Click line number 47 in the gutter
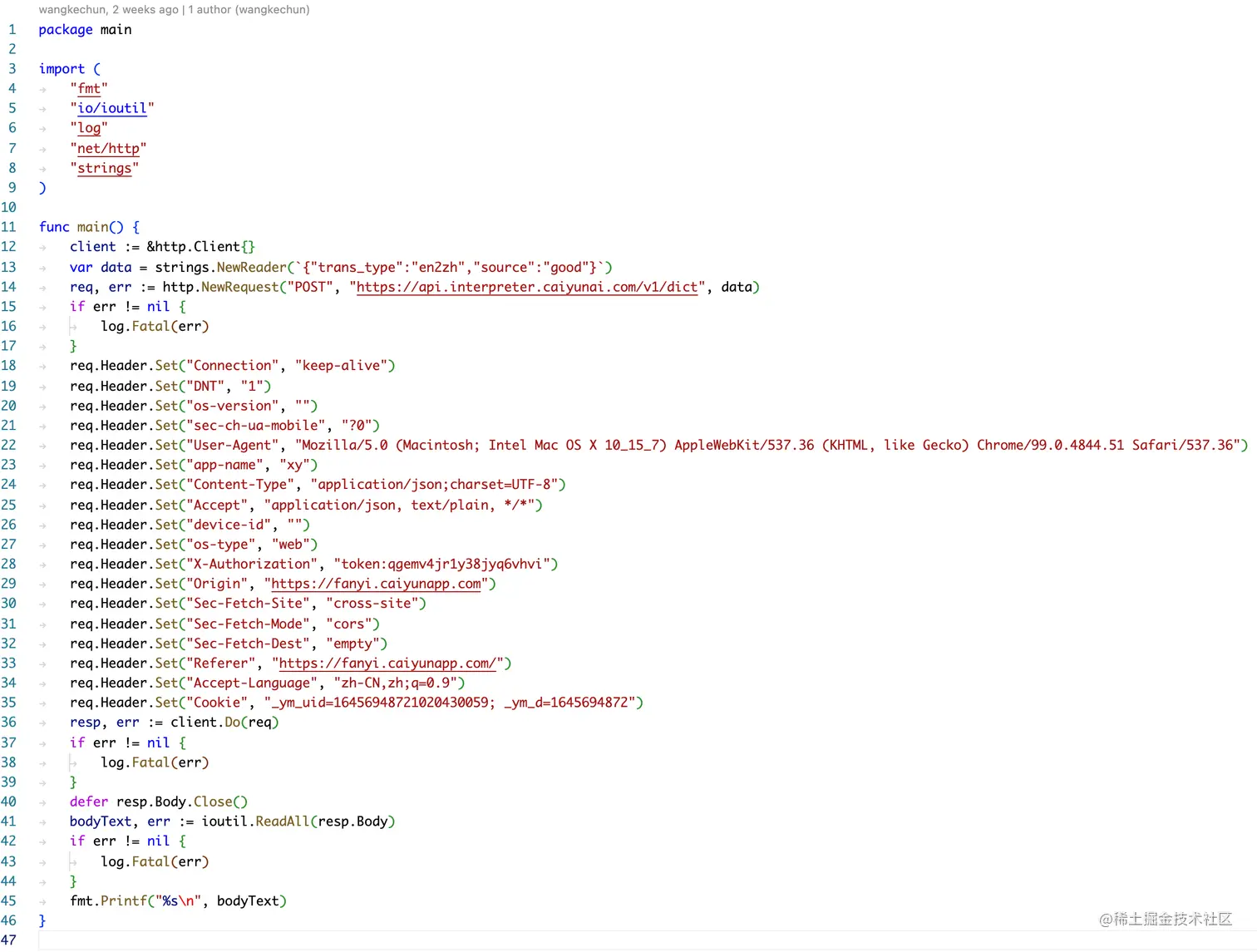The width and height of the screenshot is (1257, 952). (8, 940)
